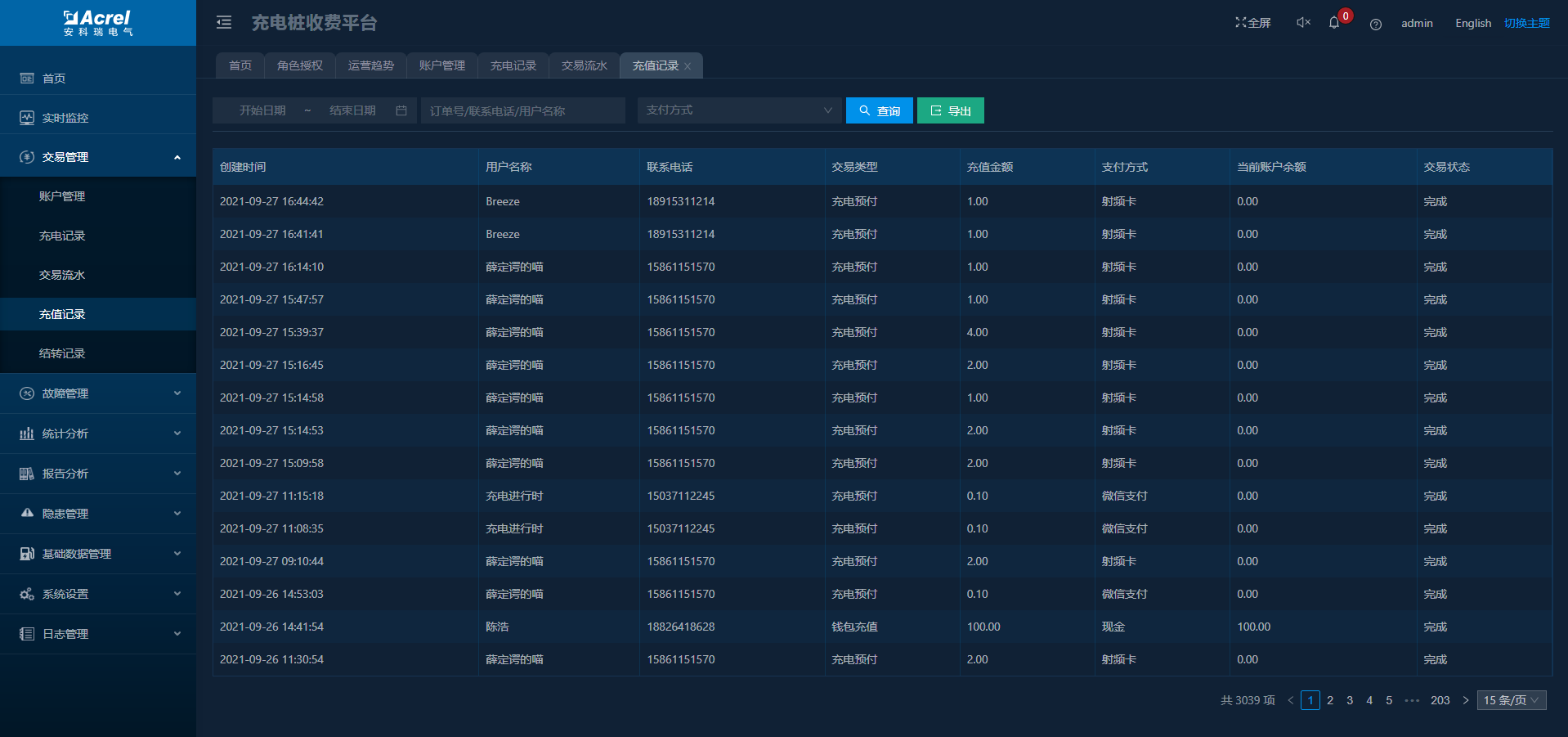
Task: Click the green 导出 export button
Action: (950, 110)
